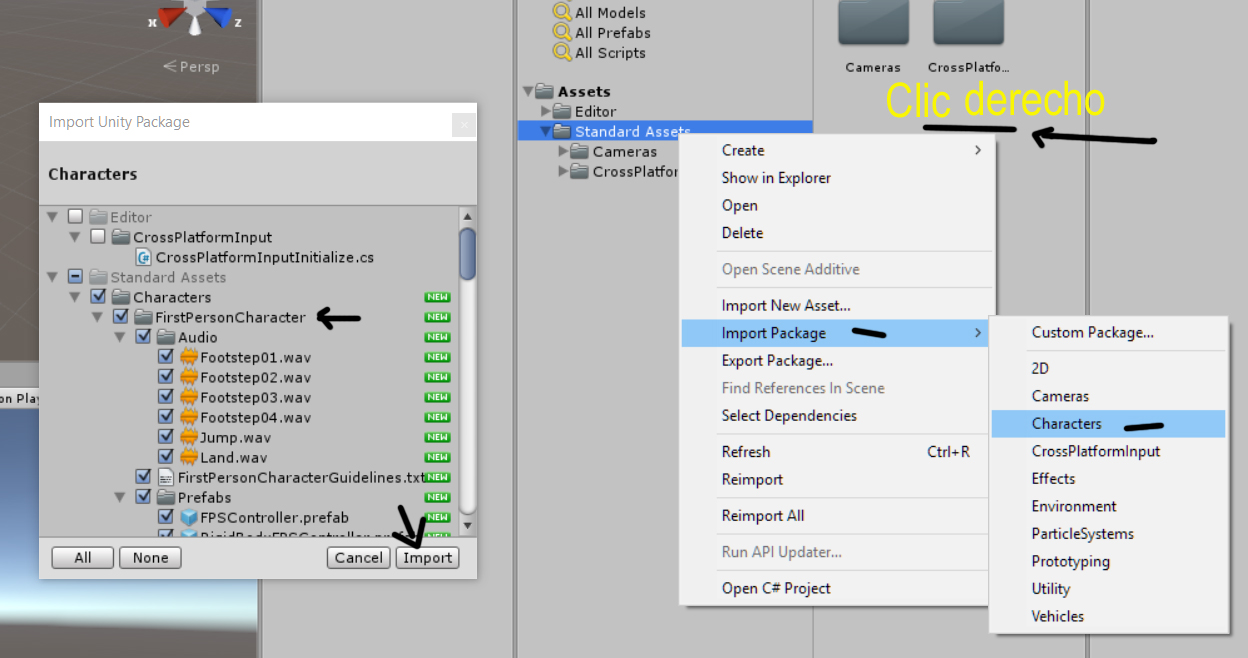Click the Editor folder icon under Assets
This screenshot has width=1248, height=658.
(x=563, y=111)
